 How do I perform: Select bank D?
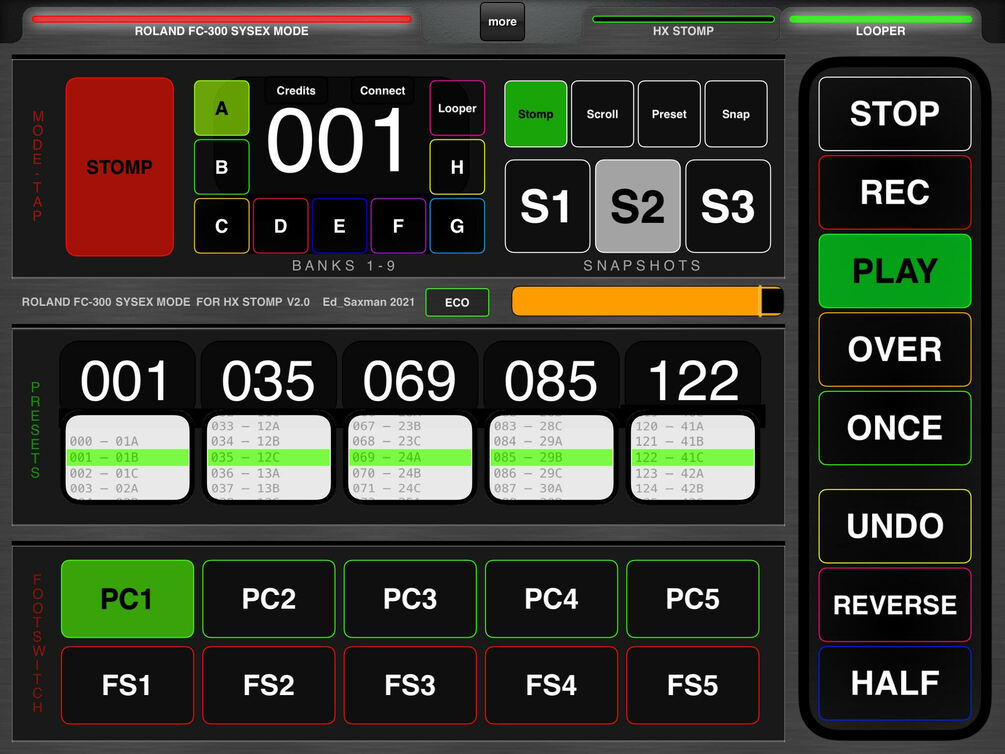pyautogui.click(x=281, y=226)
